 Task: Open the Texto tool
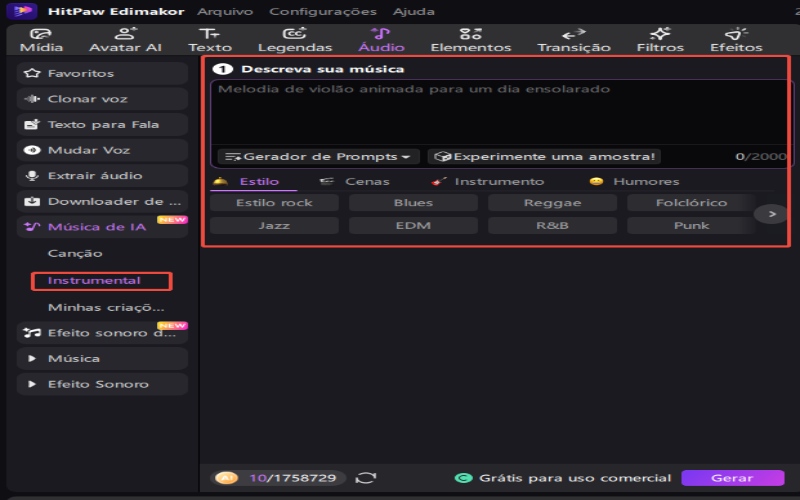(210, 40)
